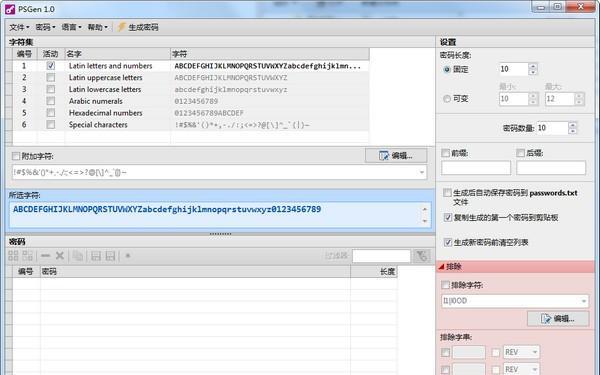
Task: Open the upper REV dropdown in exclude strings
Action: click(535, 352)
